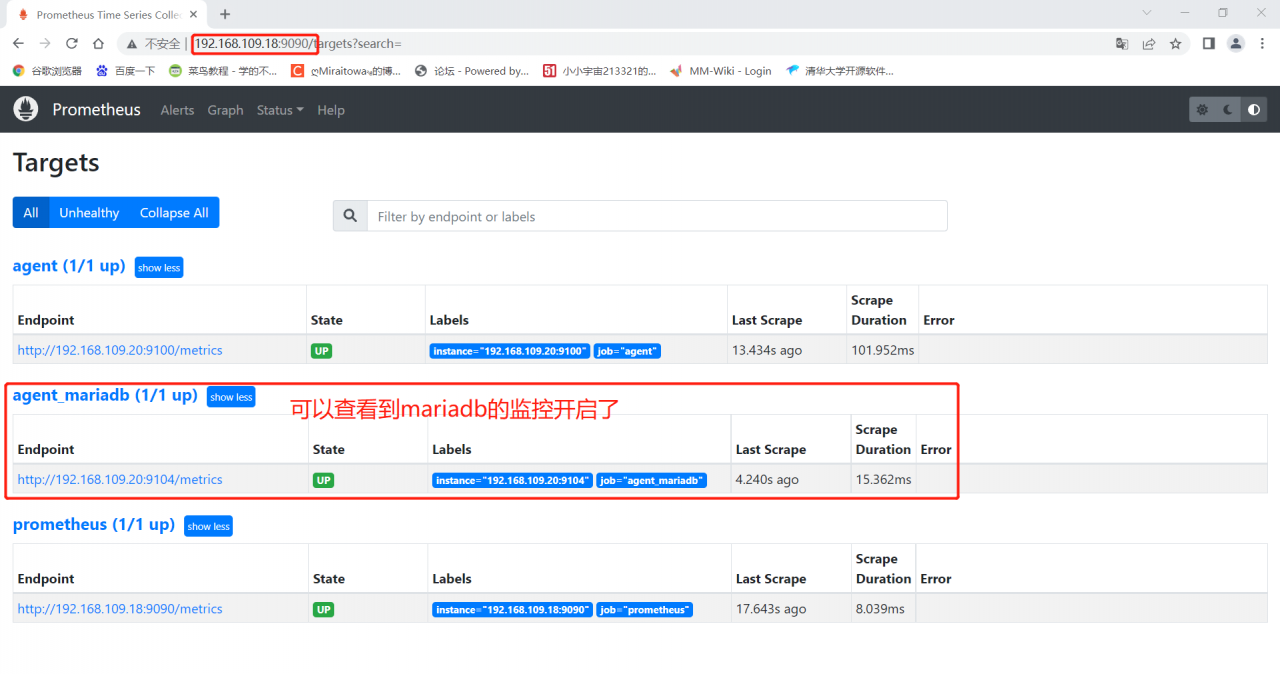The image size is (1280, 674).
Task: Close the Prometheus browser tab
Action: coord(193,15)
